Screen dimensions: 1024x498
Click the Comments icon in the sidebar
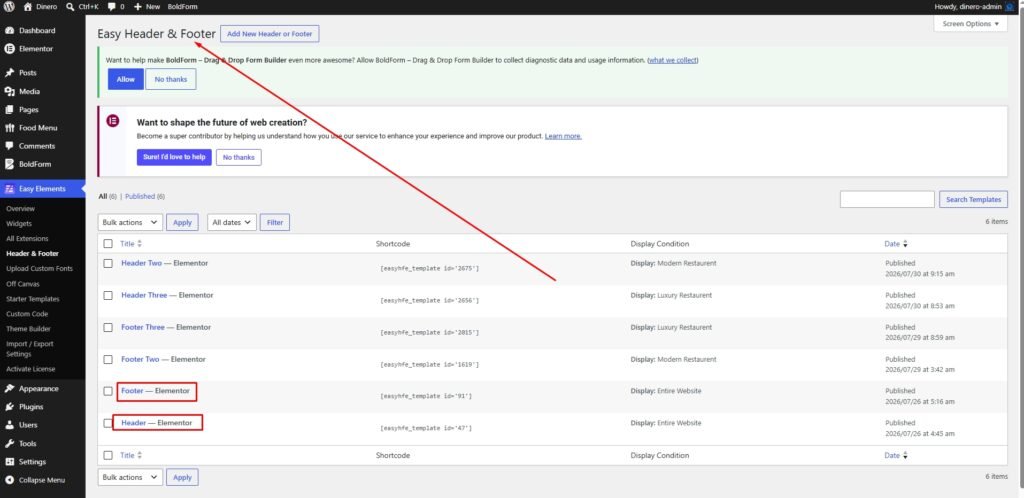click(x=9, y=146)
